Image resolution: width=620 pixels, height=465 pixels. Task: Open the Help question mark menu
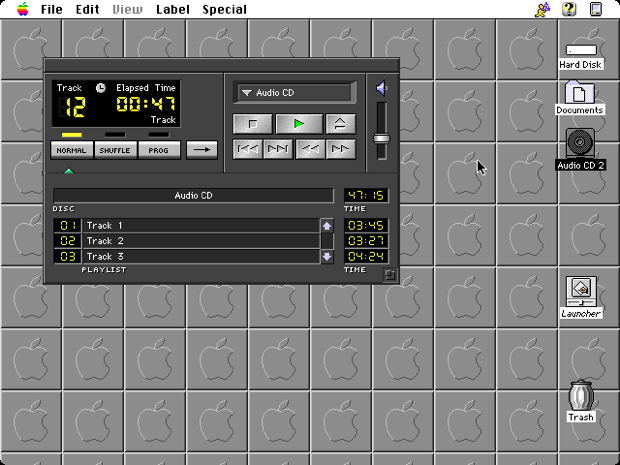(569, 9)
